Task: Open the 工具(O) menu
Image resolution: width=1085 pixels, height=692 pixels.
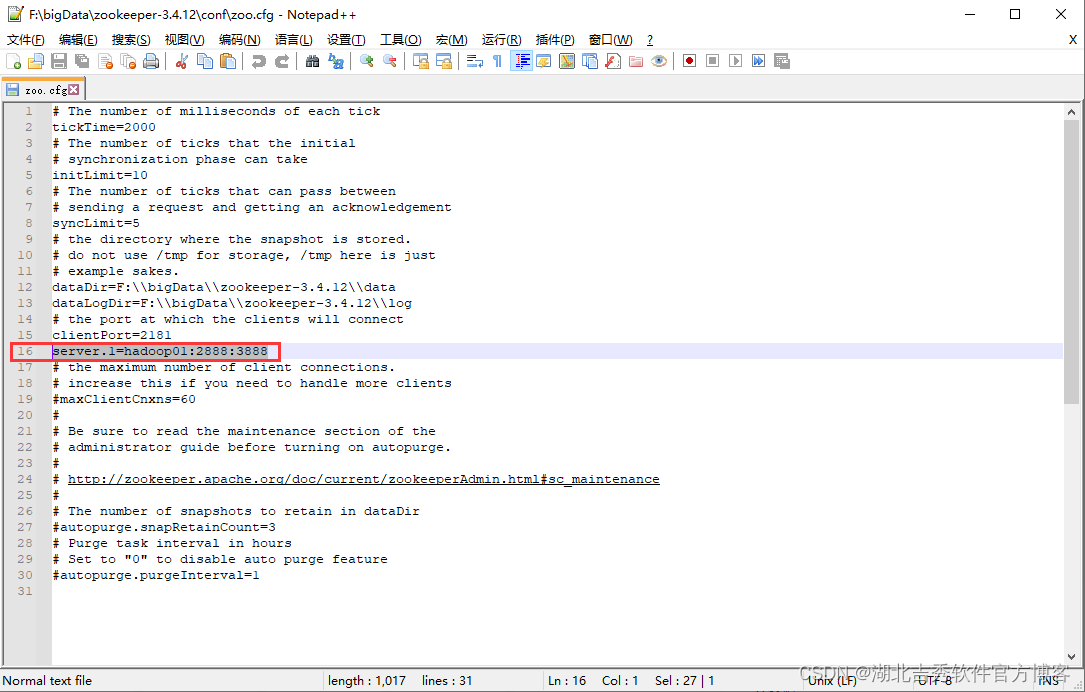Action: click(x=401, y=39)
